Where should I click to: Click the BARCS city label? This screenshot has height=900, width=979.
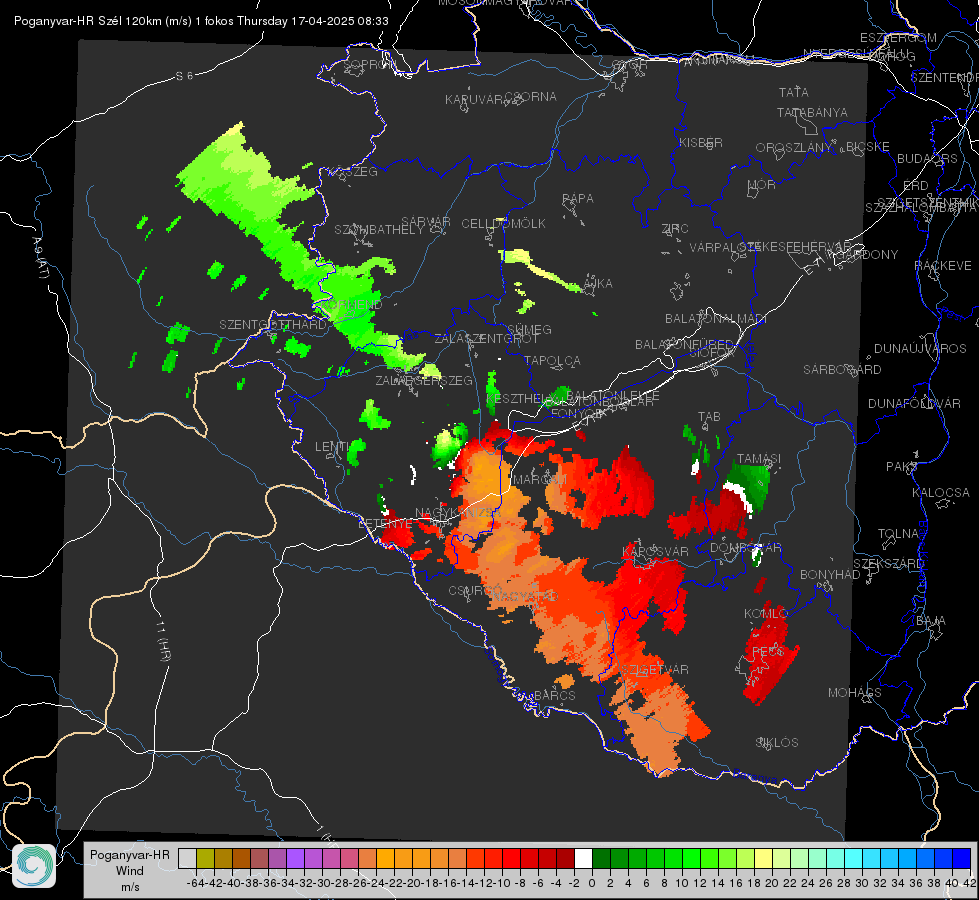pyautogui.click(x=555, y=695)
